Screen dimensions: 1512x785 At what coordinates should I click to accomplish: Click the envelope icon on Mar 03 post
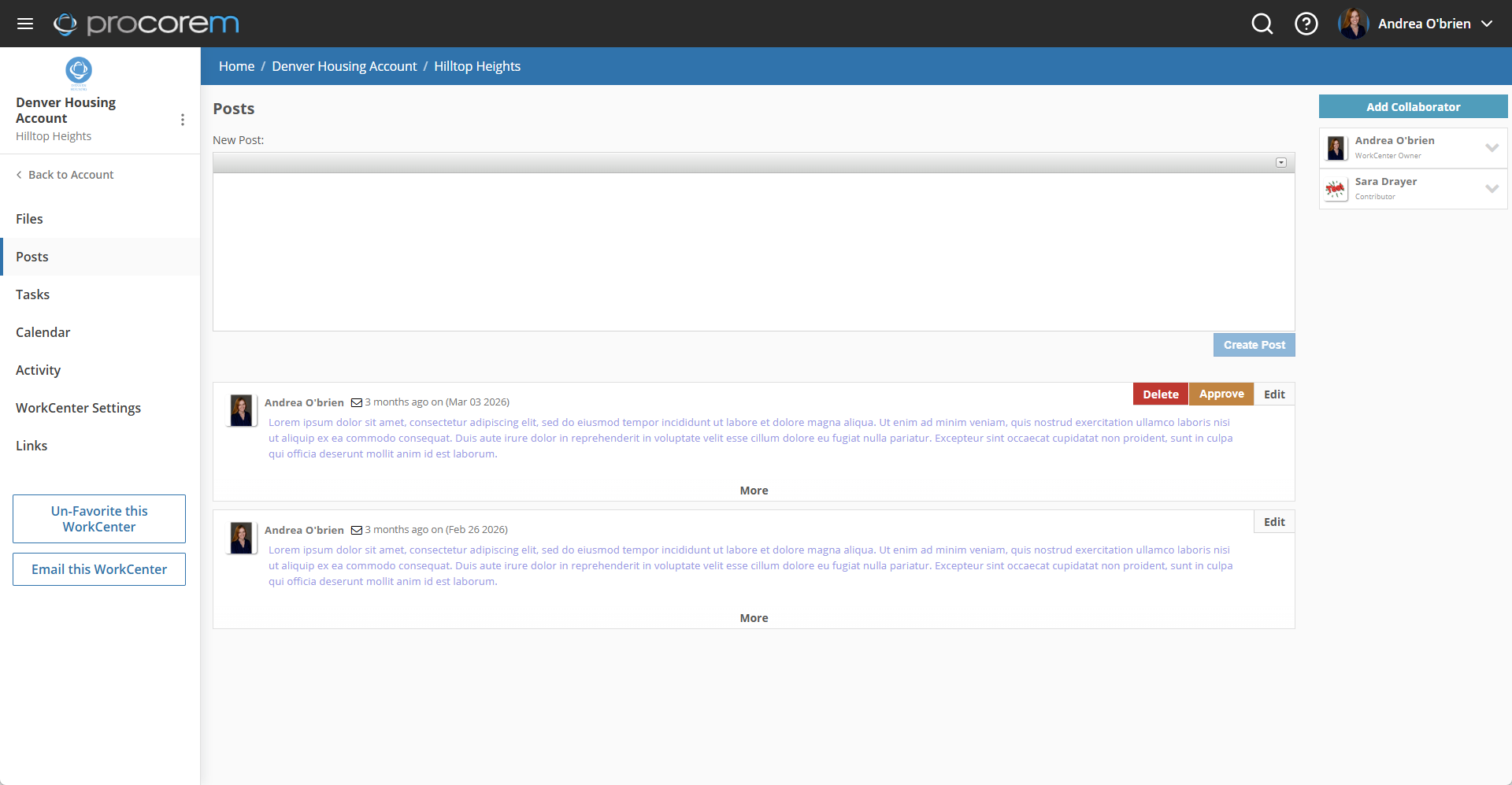[x=357, y=402]
